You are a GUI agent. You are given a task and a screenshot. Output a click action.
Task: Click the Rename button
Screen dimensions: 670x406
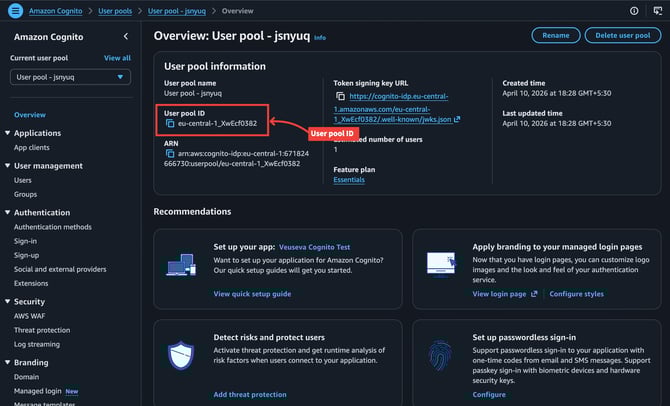[556, 35]
